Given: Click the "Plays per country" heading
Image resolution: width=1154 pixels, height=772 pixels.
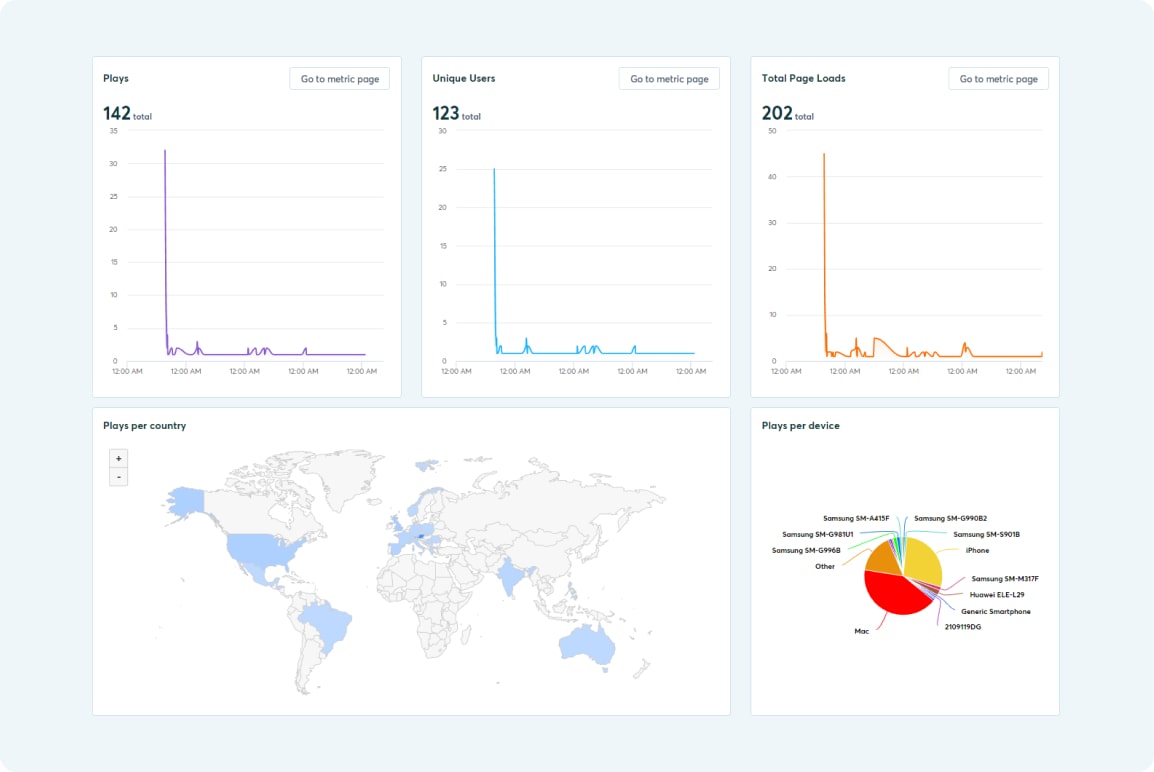Looking at the screenshot, I should tap(144, 425).
